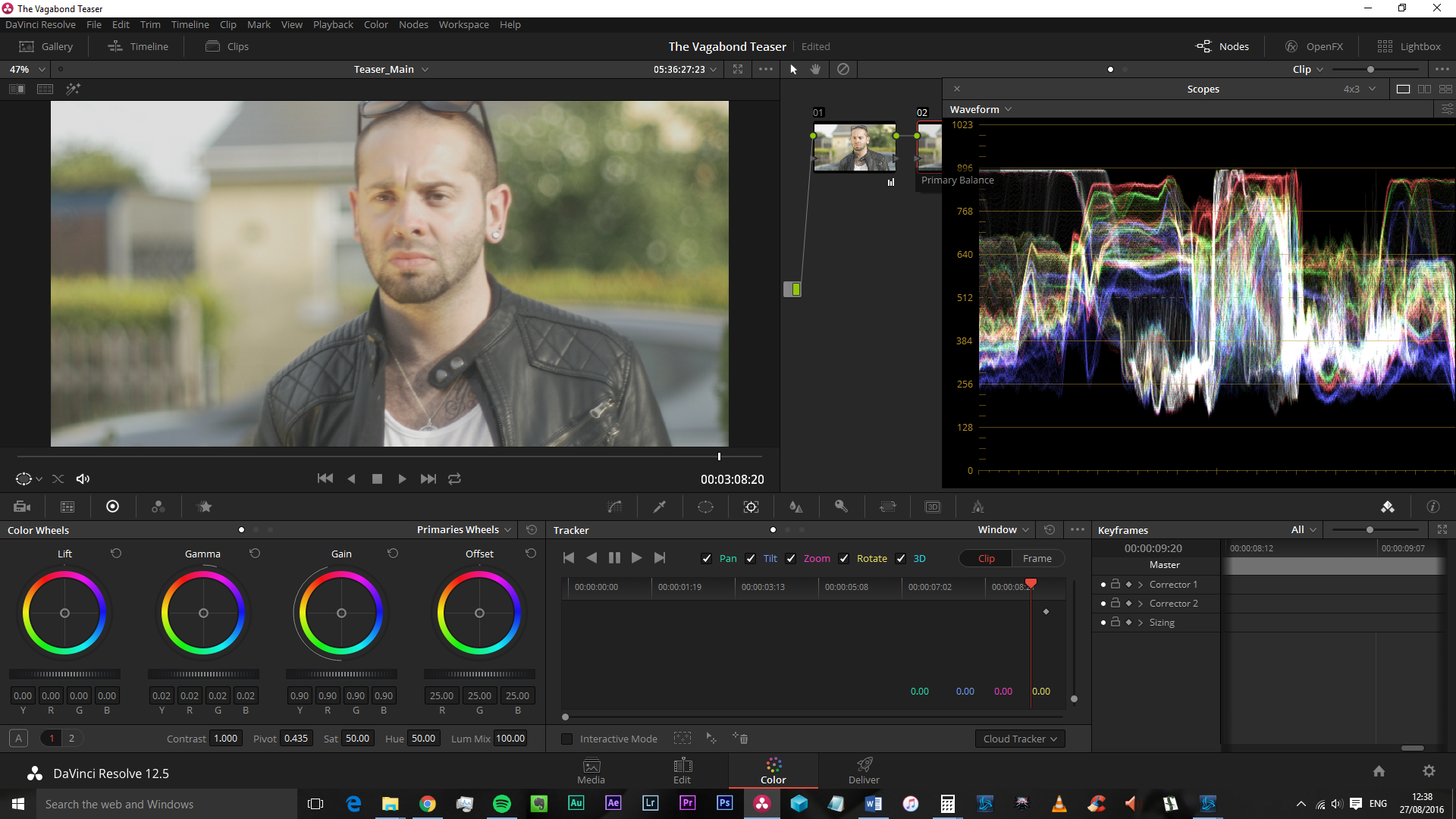
Task: Switch to the Edit page
Action: pyautogui.click(x=682, y=770)
